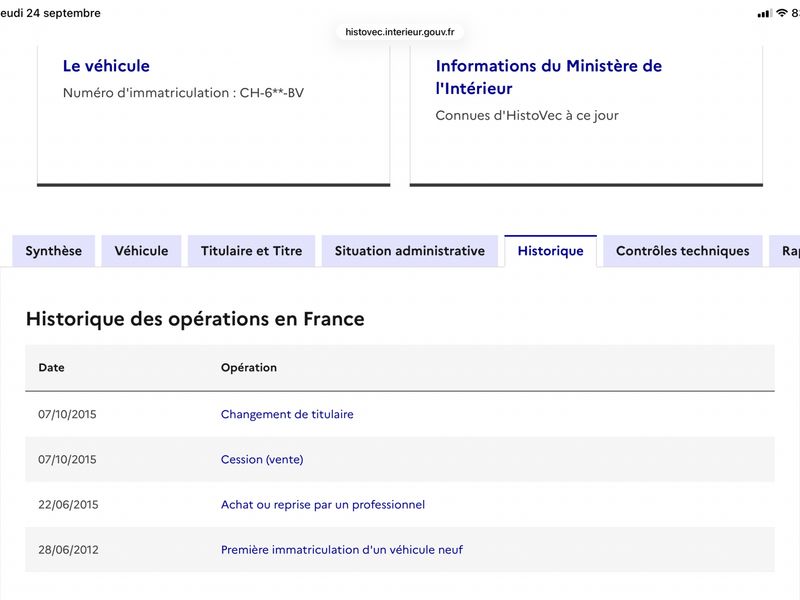
Task: Open Première immatriculation d'un véhicule neuf
Action: coord(342,549)
